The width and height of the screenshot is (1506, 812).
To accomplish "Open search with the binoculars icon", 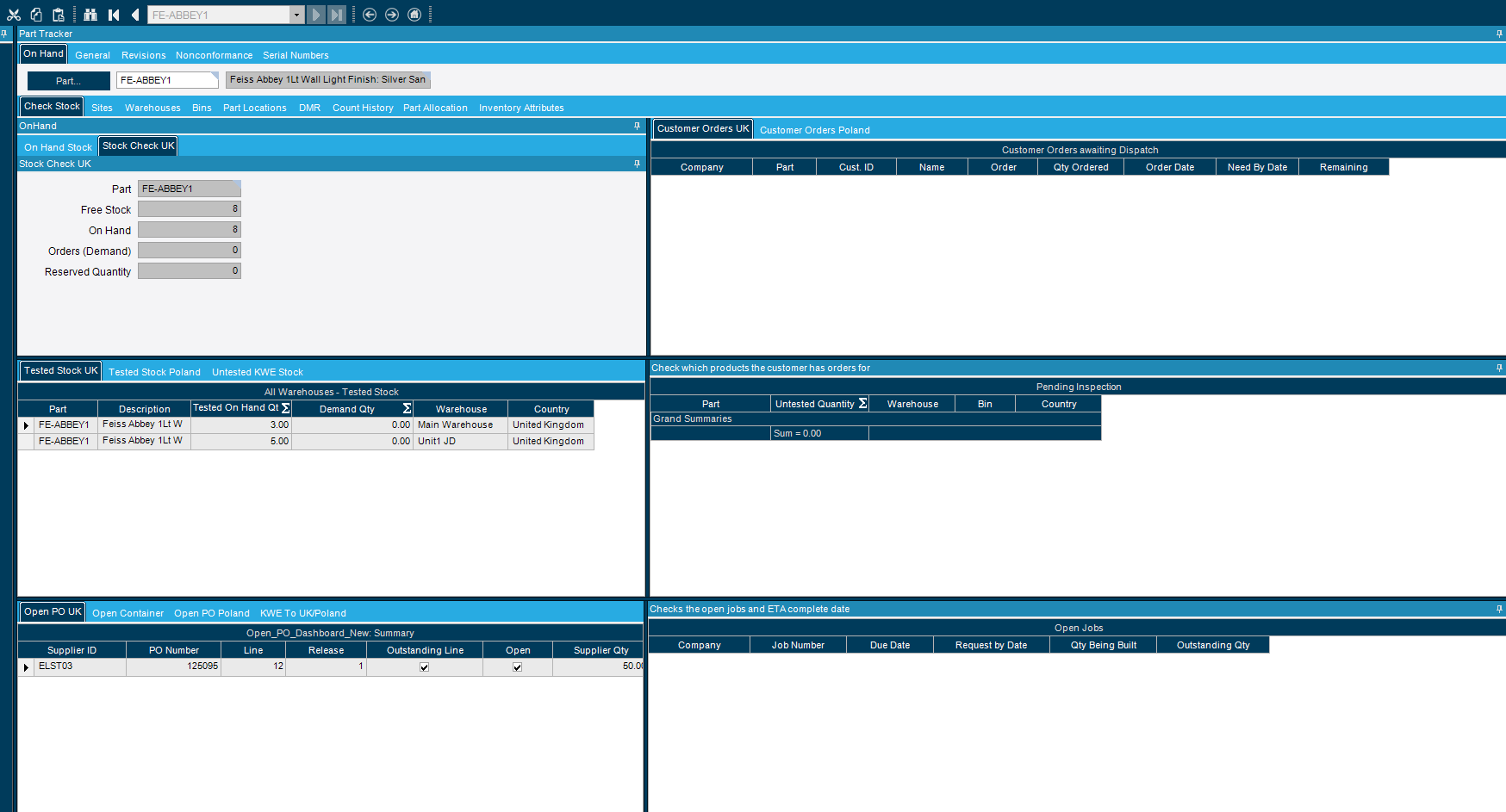I will tap(90, 15).
